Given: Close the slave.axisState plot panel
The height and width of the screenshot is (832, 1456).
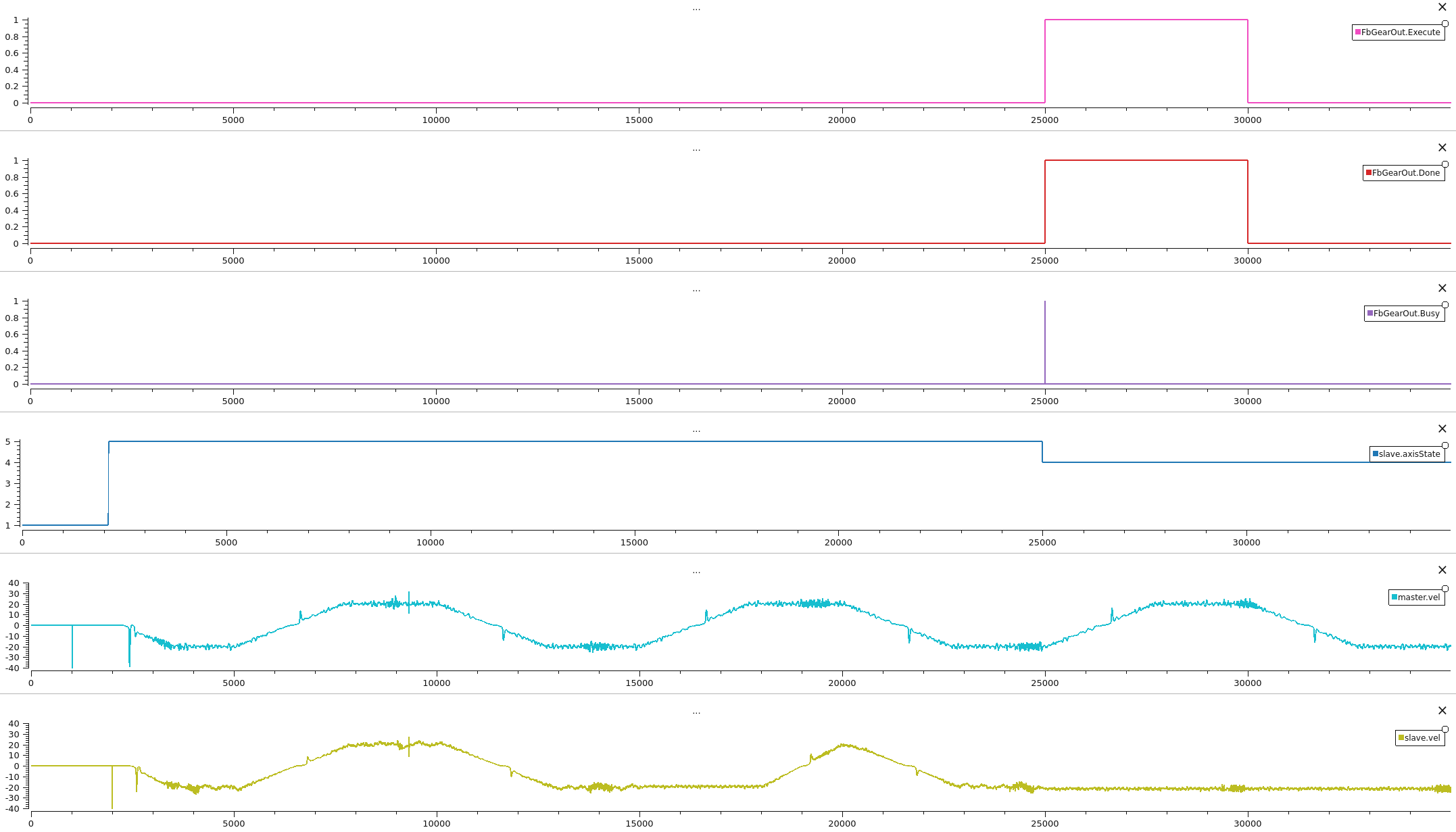Looking at the screenshot, I should [x=1442, y=429].
